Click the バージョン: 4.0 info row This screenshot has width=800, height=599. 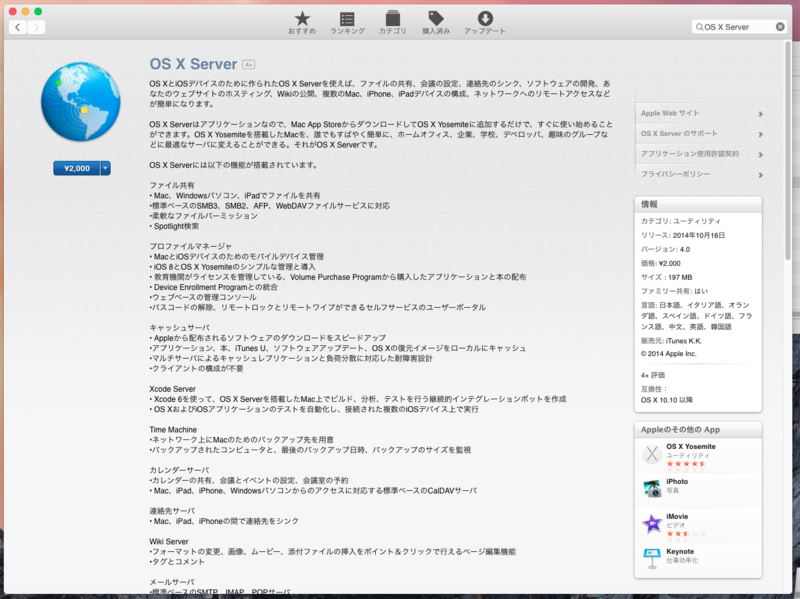(665, 249)
